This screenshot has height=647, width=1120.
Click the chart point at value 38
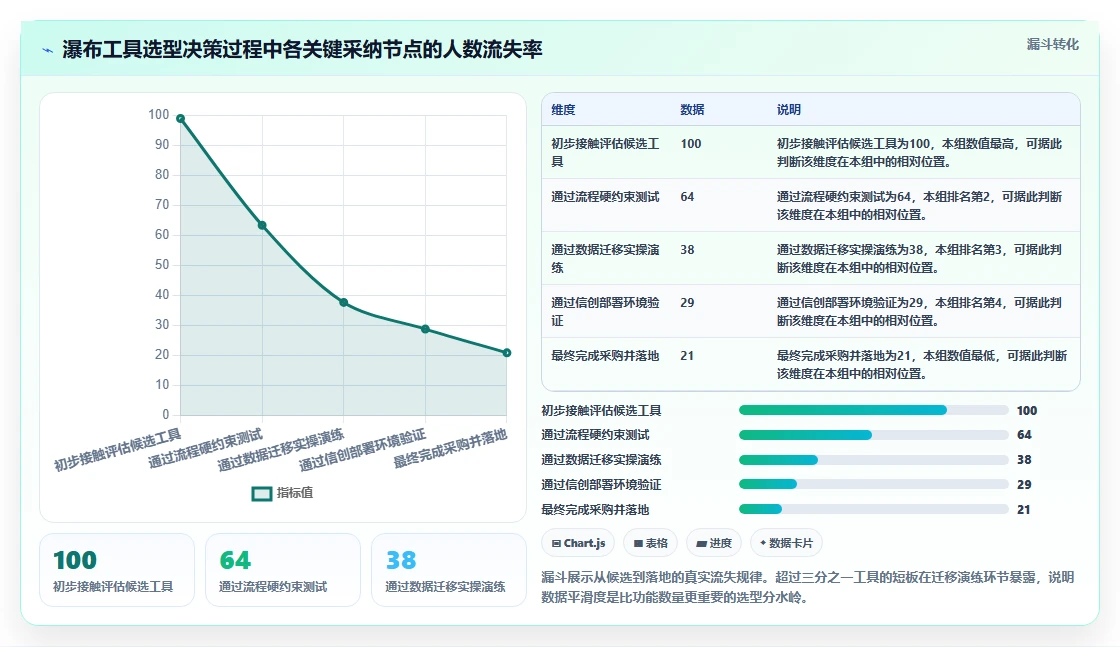(x=344, y=303)
